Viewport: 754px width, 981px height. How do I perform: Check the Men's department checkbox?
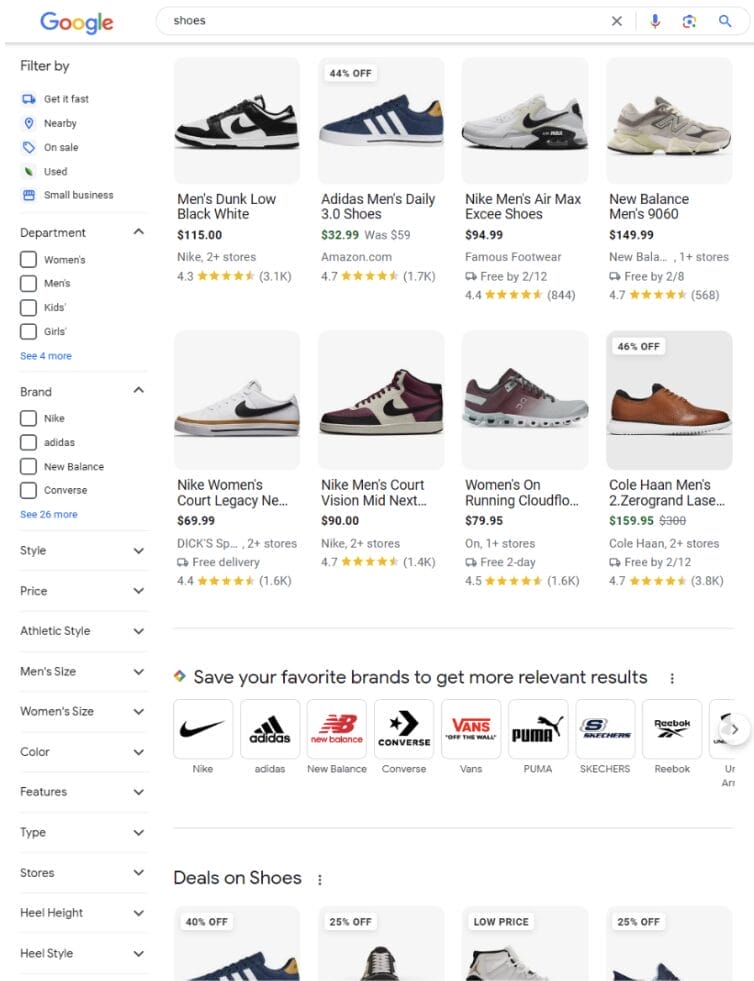(29, 283)
